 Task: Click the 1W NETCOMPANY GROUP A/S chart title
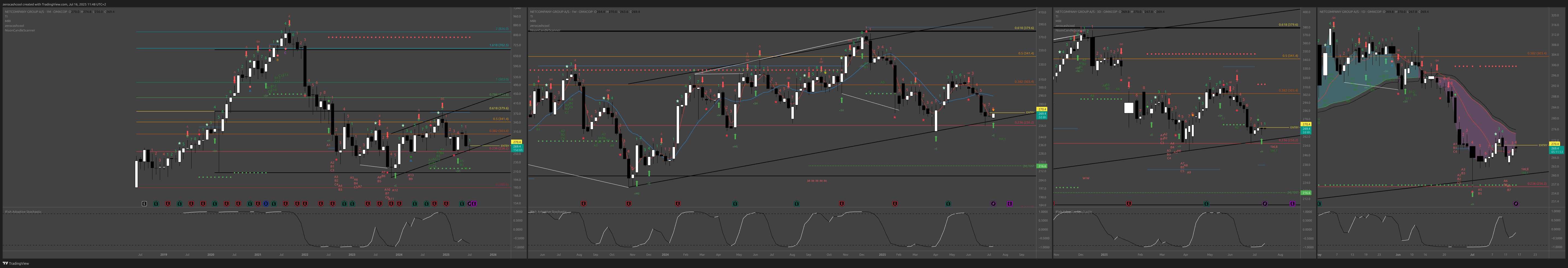(x=561, y=11)
